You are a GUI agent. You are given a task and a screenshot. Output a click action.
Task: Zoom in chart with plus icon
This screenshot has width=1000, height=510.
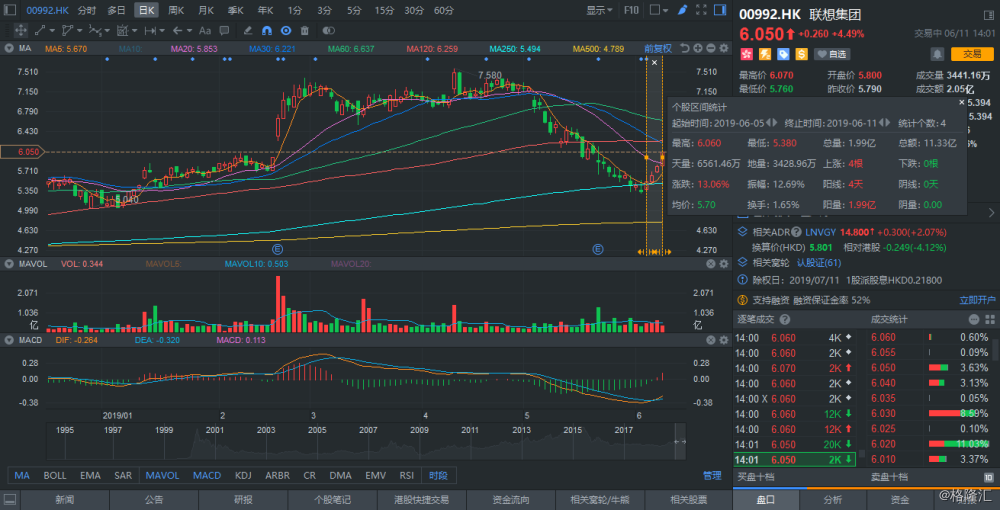coord(698,48)
